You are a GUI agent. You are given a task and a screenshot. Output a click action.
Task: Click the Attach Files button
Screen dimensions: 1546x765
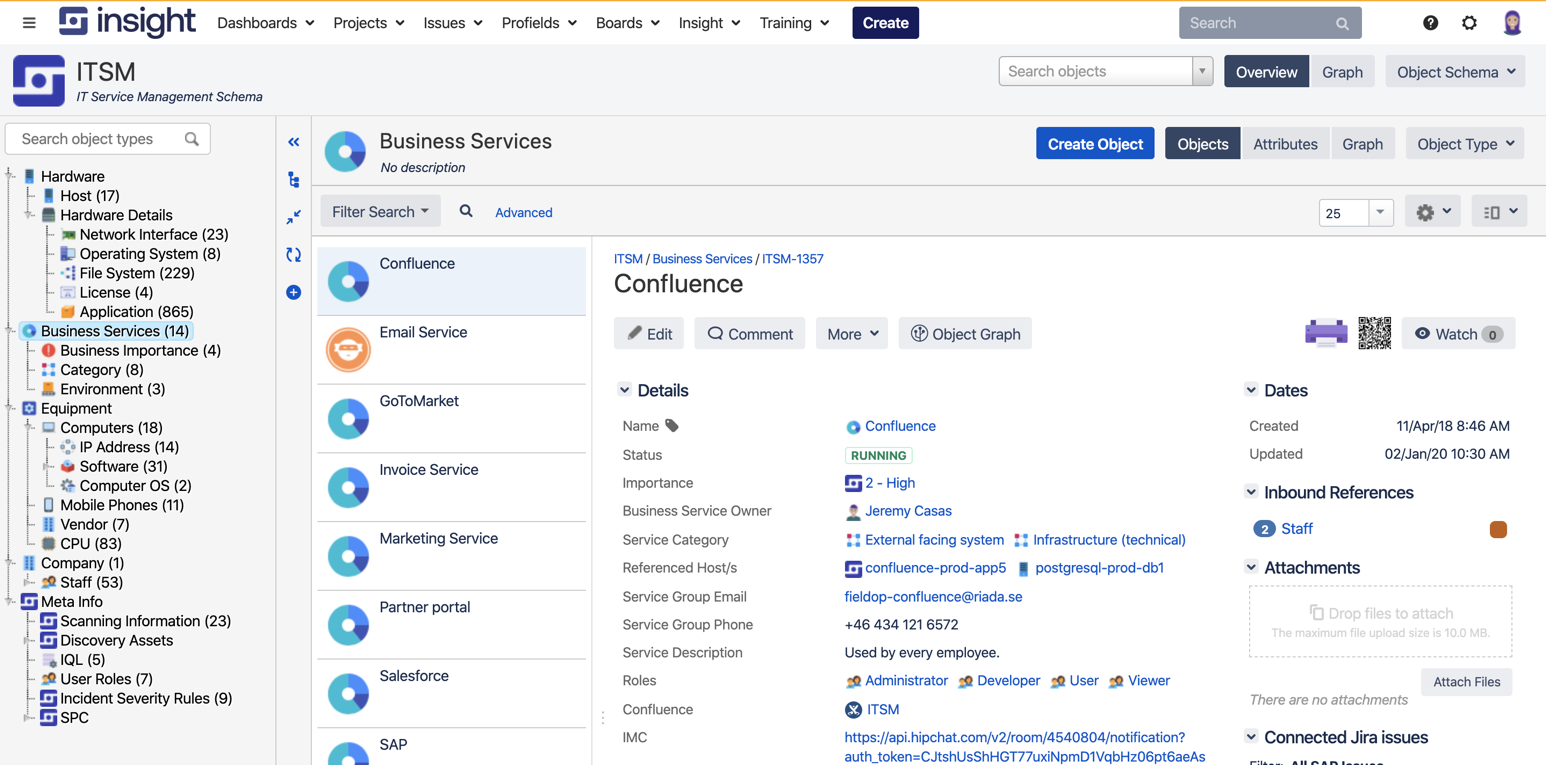pyautogui.click(x=1466, y=682)
